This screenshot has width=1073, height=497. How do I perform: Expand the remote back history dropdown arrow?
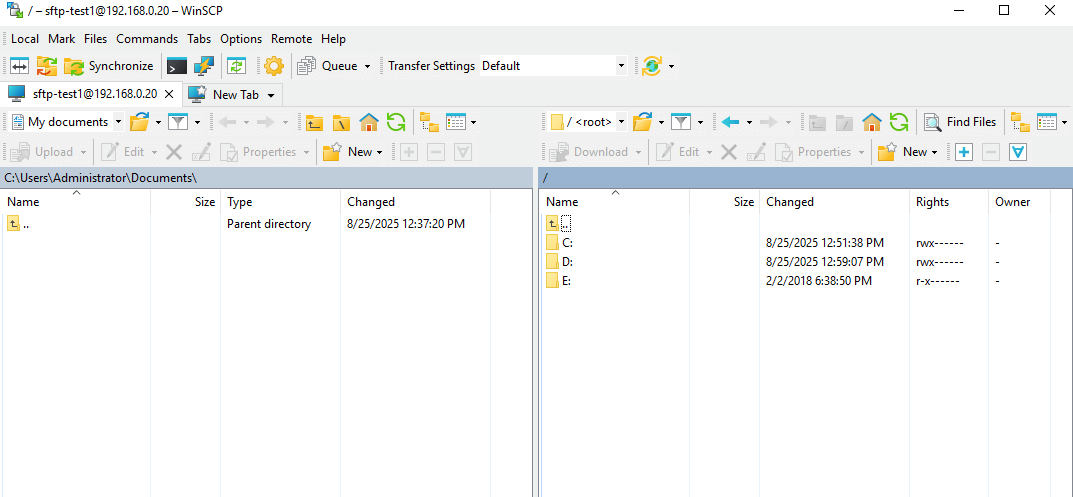[x=749, y=123]
